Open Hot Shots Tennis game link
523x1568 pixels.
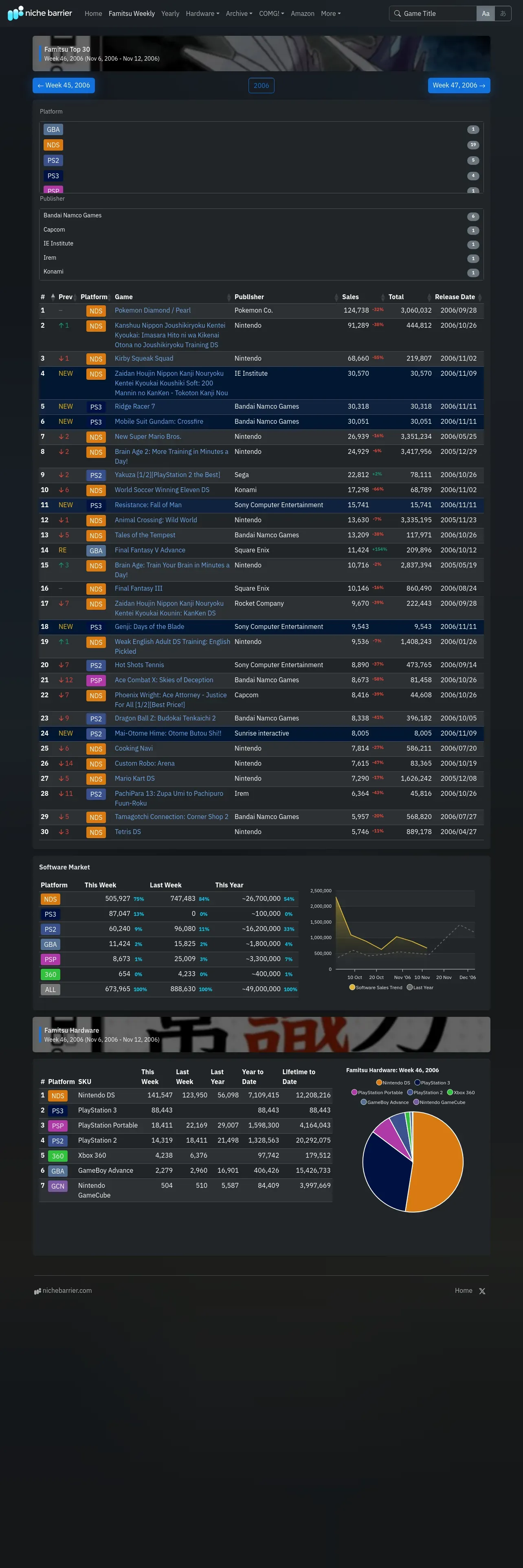(139, 665)
